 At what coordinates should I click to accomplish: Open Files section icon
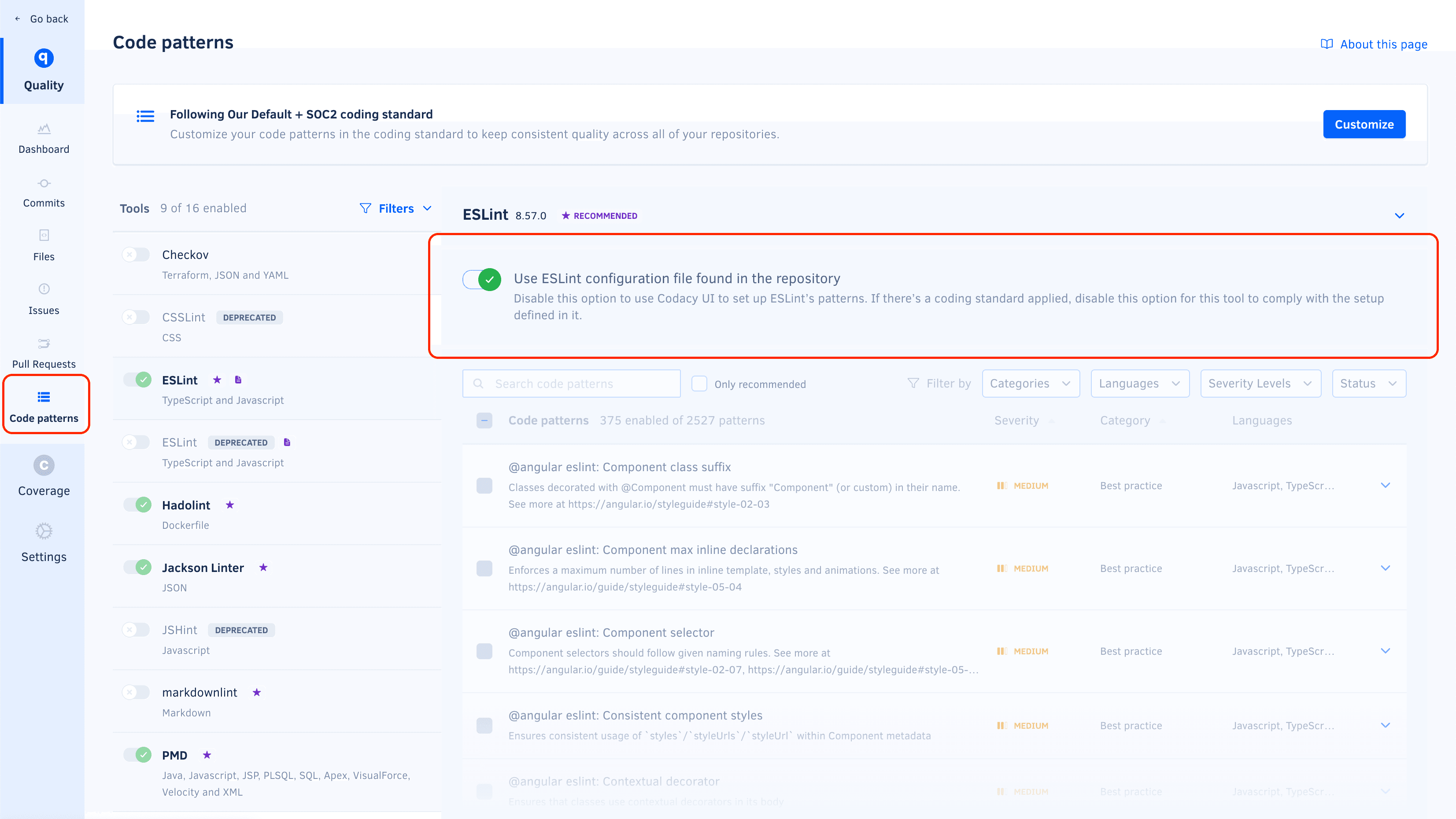pos(44,235)
